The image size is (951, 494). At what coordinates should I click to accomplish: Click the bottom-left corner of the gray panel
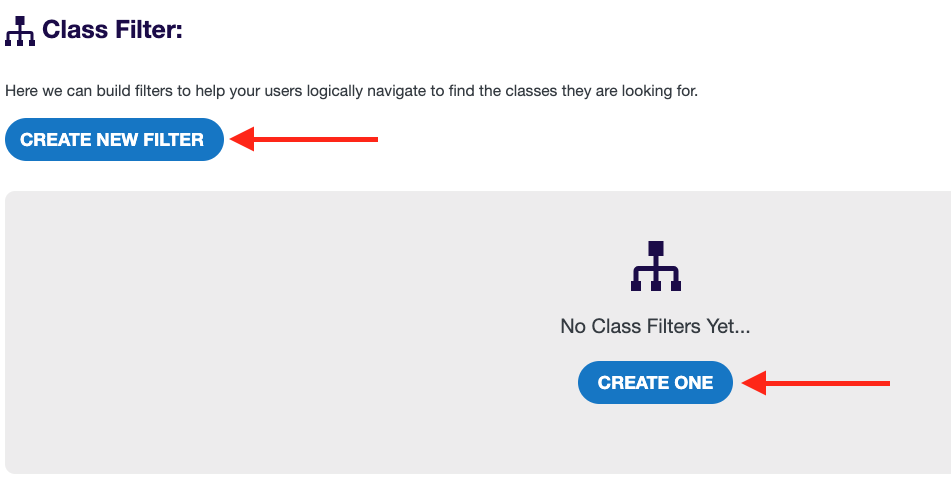point(12,466)
